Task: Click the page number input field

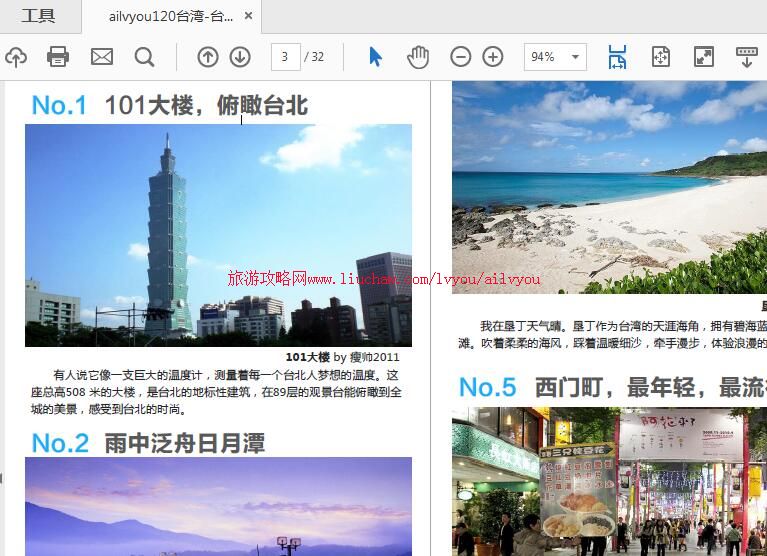Action: click(285, 57)
